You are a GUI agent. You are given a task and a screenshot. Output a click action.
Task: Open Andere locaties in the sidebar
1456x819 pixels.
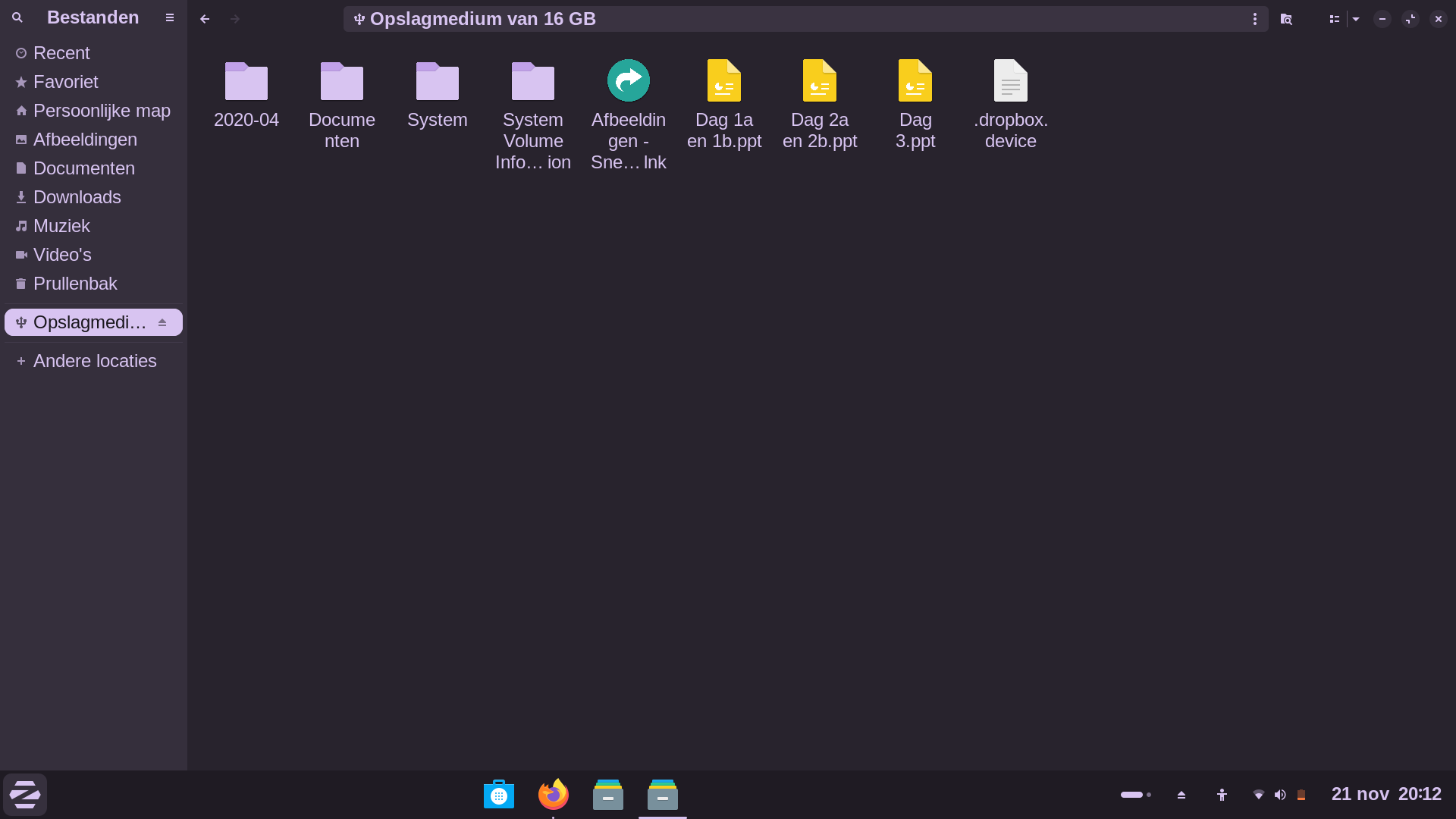95,361
